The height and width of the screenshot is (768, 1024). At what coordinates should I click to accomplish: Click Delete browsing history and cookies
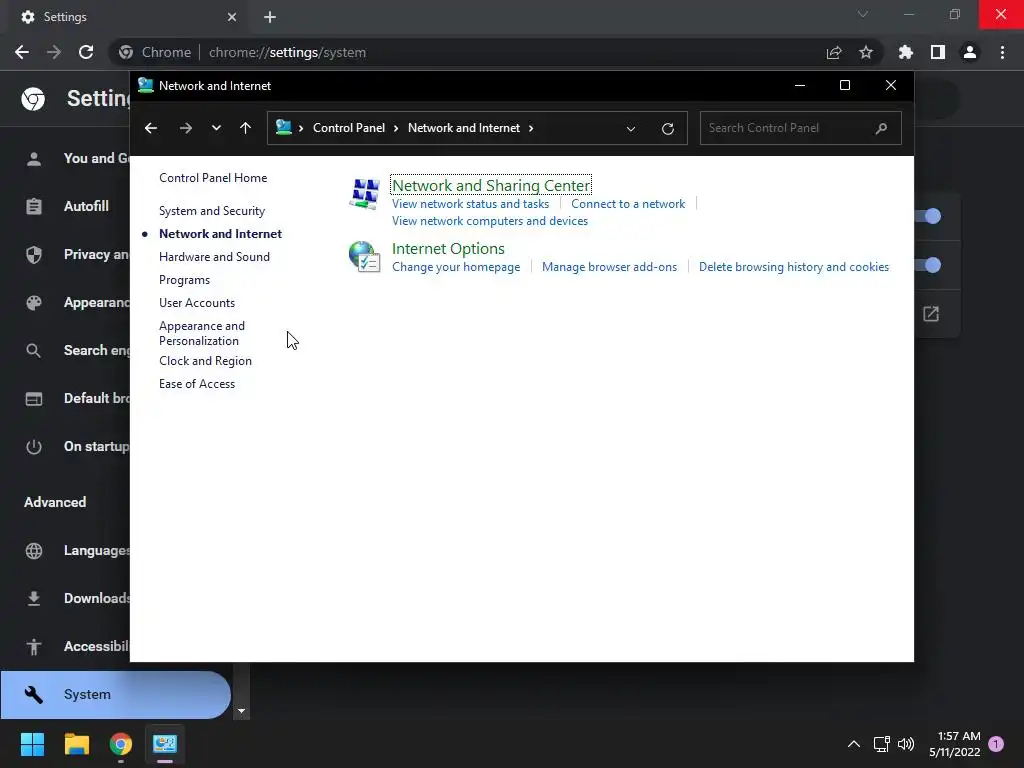point(793,267)
